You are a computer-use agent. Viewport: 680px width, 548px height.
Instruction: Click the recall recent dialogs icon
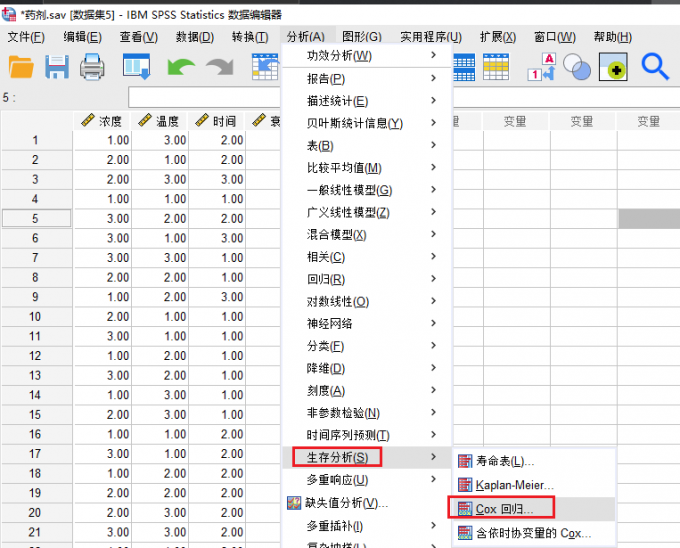136,67
